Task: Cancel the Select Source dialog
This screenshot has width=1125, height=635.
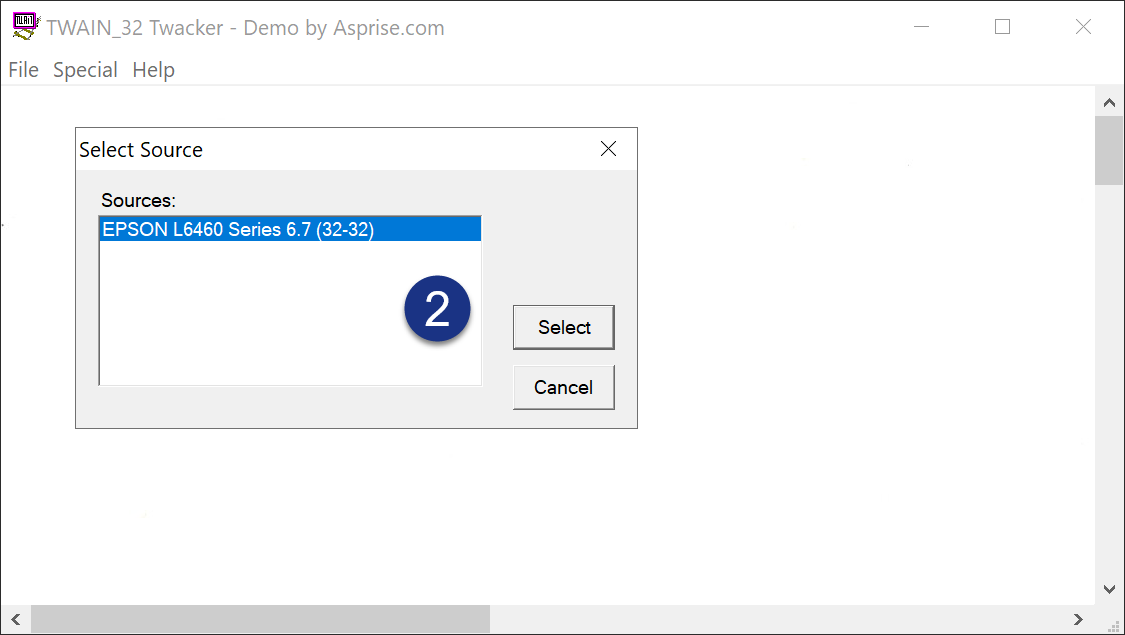Action: tap(564, 387)
